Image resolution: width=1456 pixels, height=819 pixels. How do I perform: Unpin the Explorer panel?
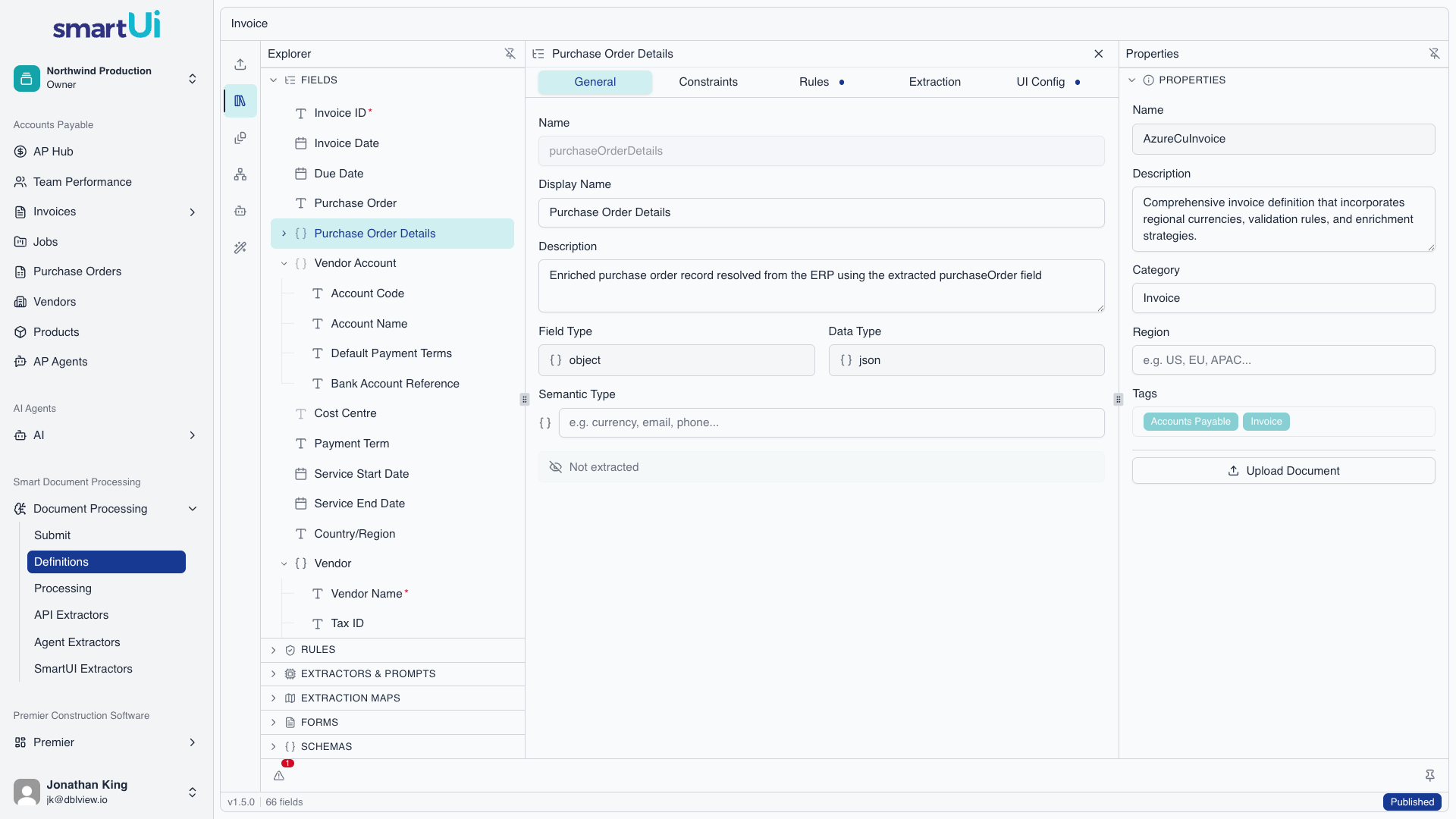click(510, 54)
